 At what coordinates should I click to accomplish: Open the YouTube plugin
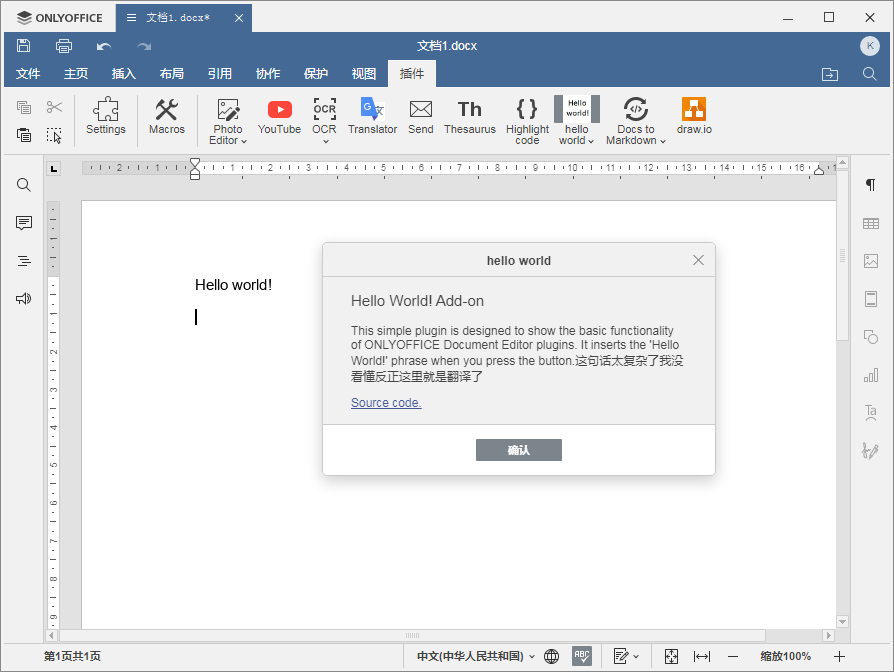click(x=279, y=116)
